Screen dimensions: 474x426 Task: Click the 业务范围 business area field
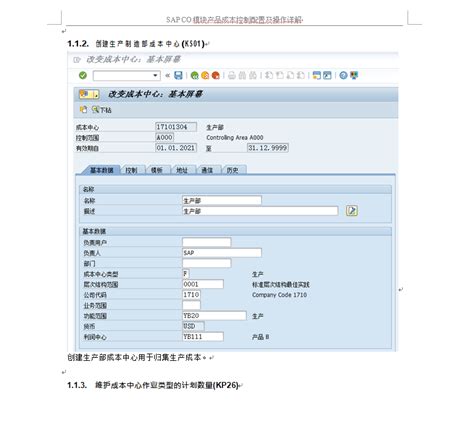point(192,305)
